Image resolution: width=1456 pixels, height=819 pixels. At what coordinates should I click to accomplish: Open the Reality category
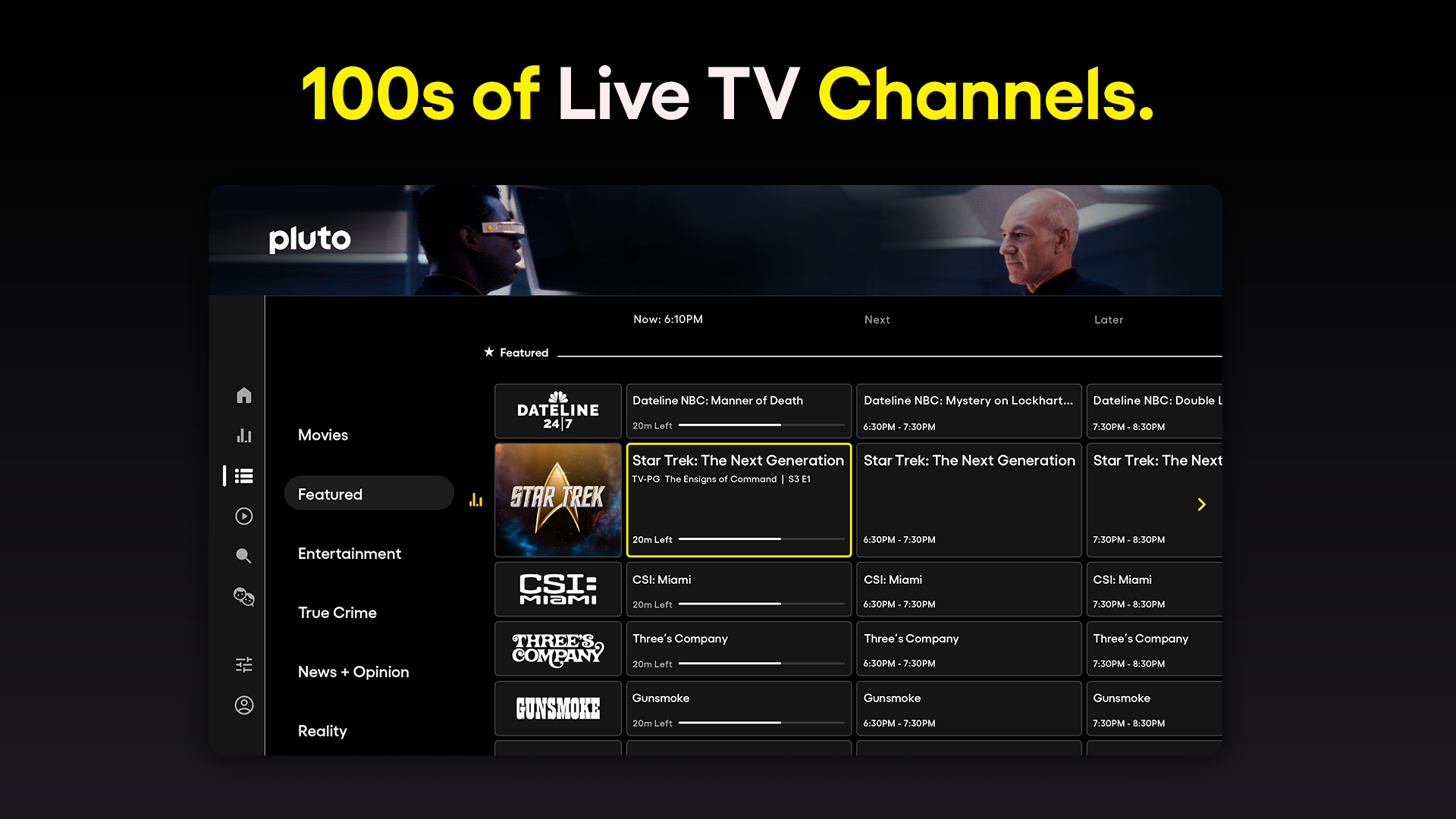click(x=322, y=731)
